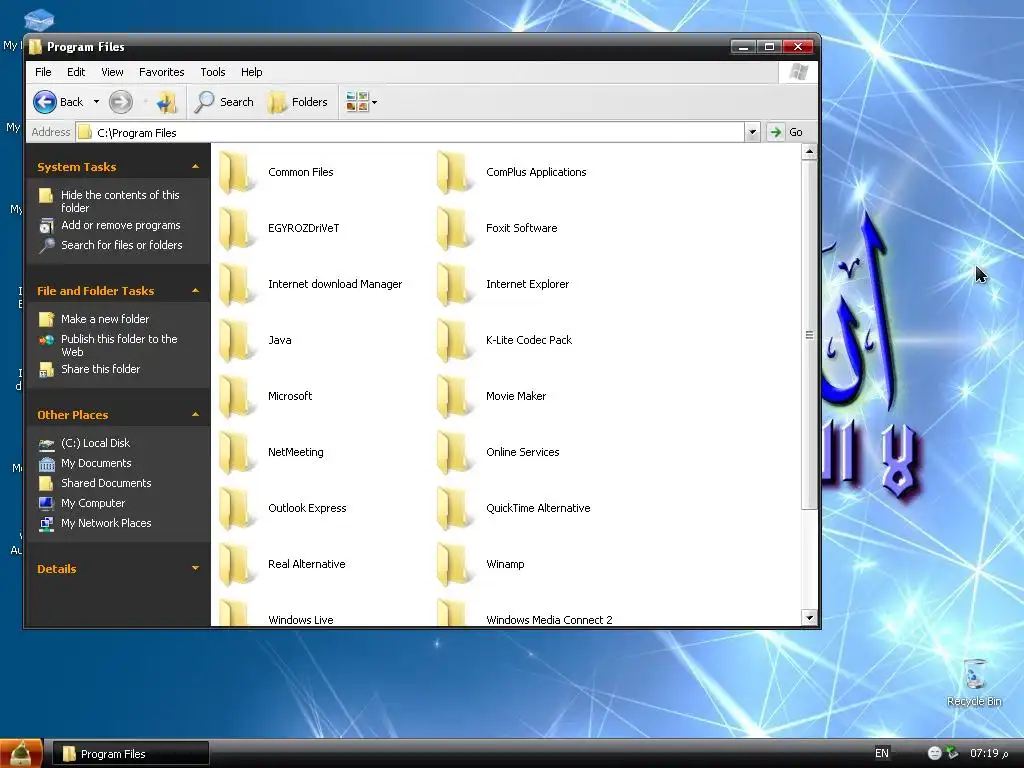Click Share this folder link
The width and height of the screenshot is (1024, 768).
coord(101,369)
